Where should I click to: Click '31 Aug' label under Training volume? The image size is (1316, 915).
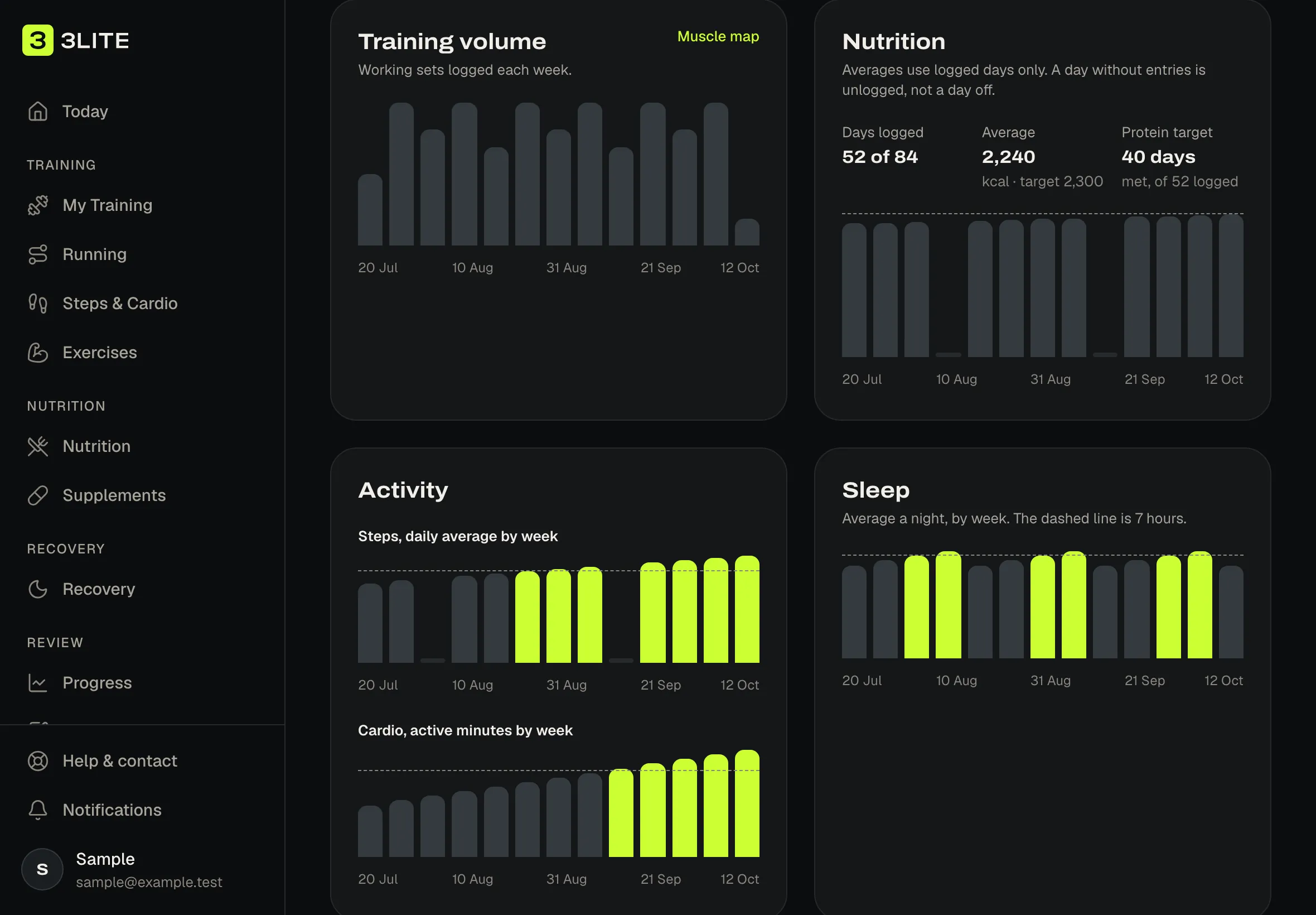click(x=567, y=268)
